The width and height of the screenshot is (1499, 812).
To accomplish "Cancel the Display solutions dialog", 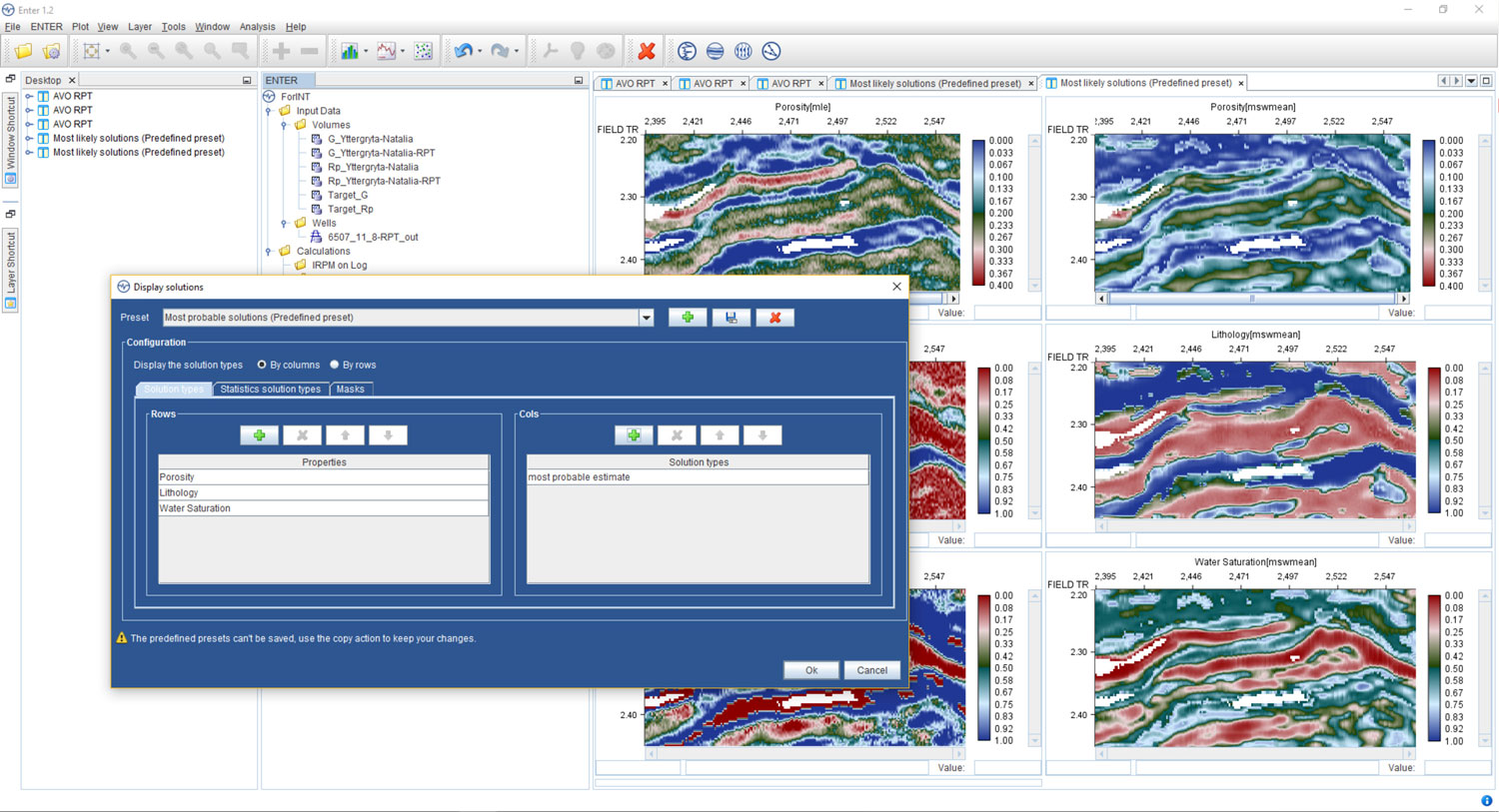I will 871,670.
